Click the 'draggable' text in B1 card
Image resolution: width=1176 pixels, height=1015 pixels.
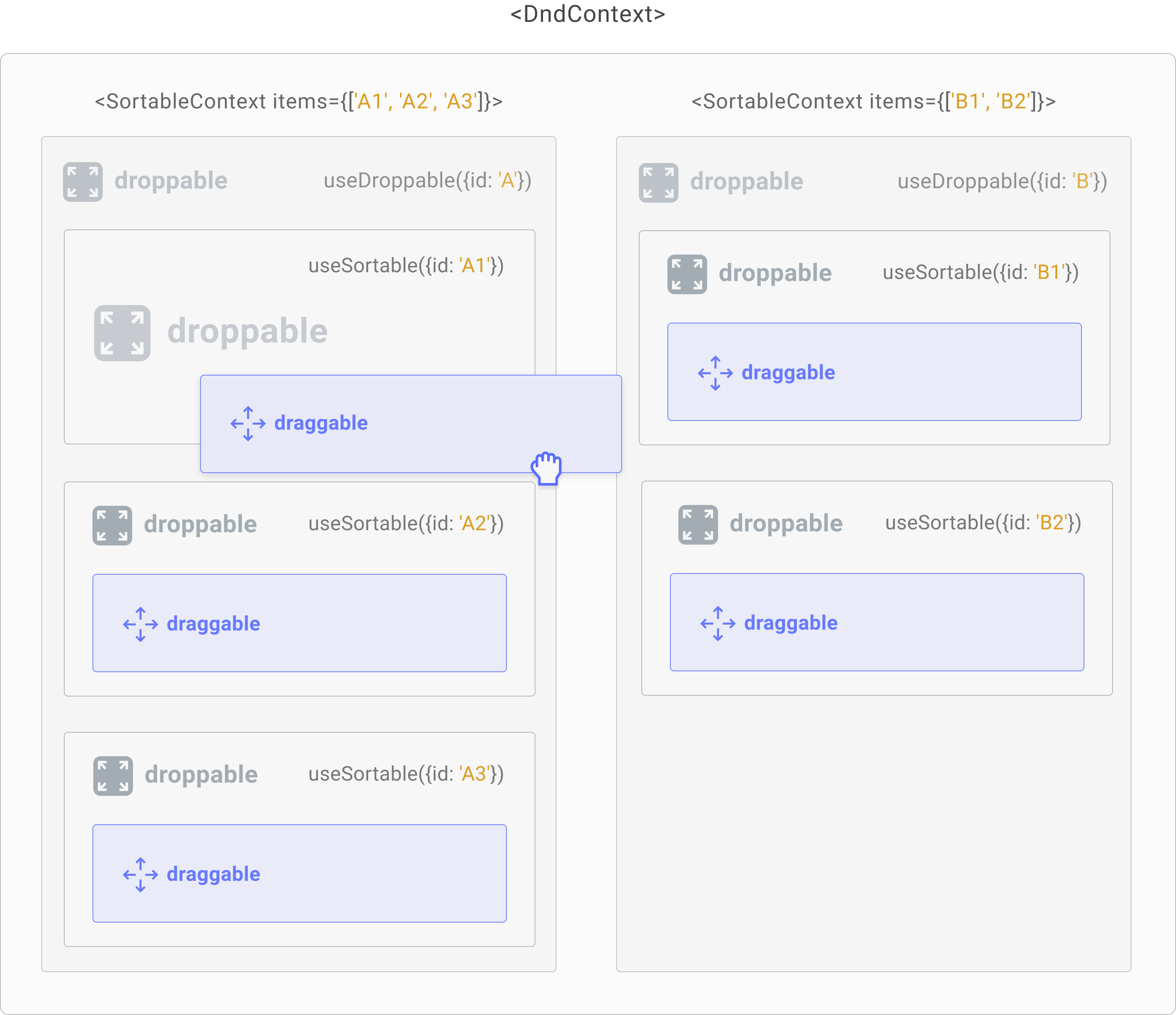(x=788, y=373)
